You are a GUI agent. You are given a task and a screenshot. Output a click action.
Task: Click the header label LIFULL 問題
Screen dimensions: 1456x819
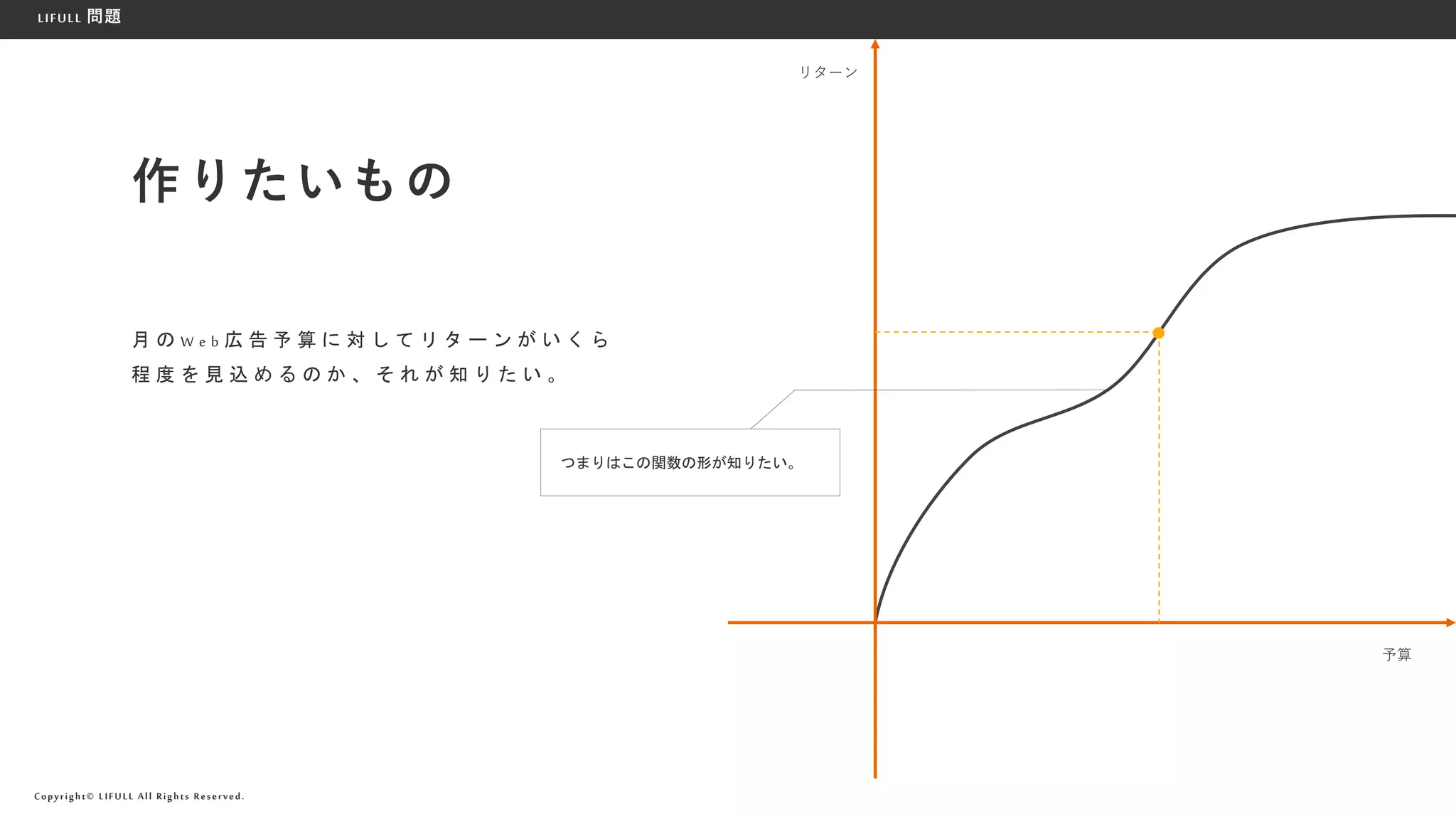pos(80,17)
